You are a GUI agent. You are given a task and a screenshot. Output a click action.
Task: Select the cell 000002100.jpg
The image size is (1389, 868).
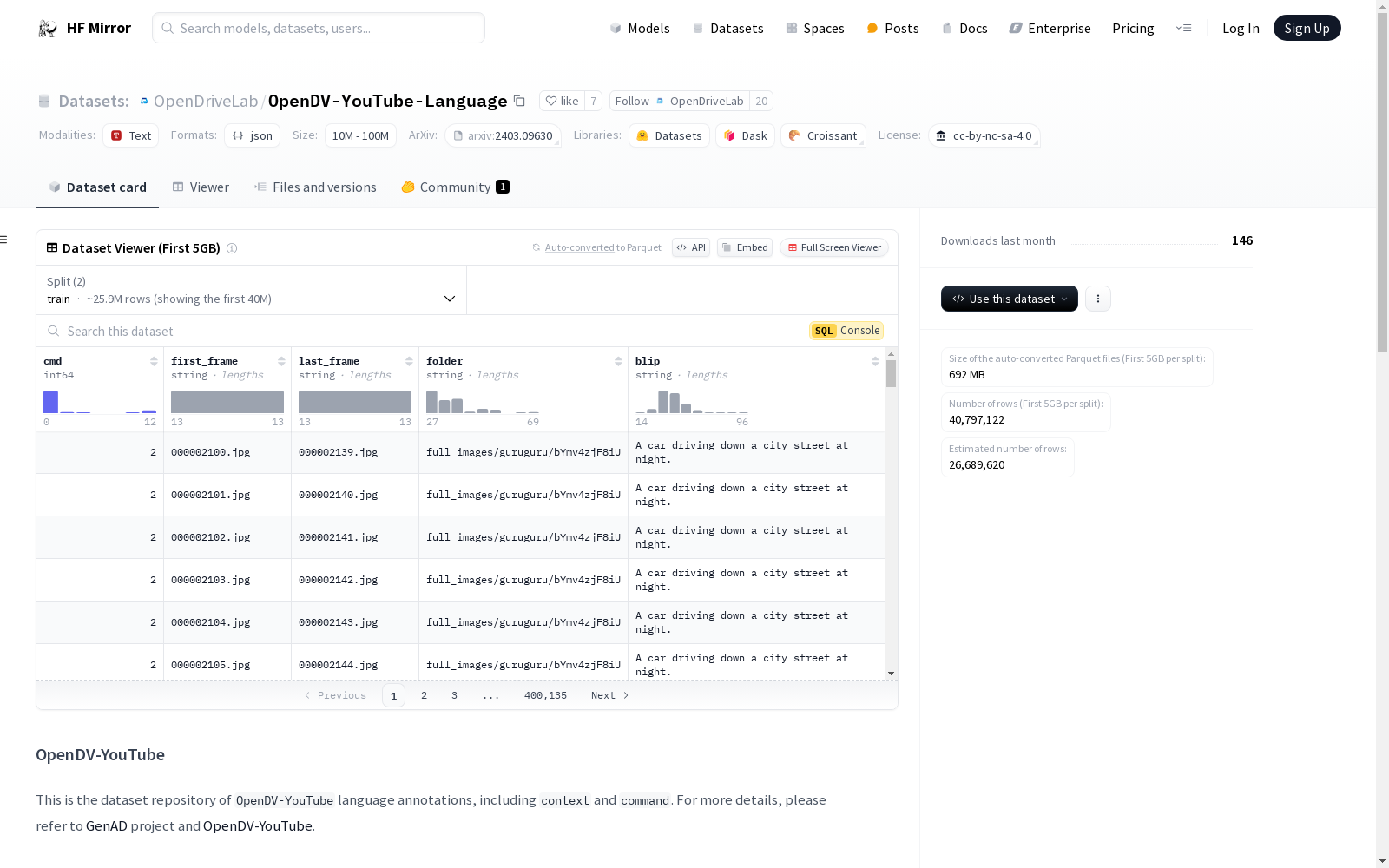tap(227, 452)
